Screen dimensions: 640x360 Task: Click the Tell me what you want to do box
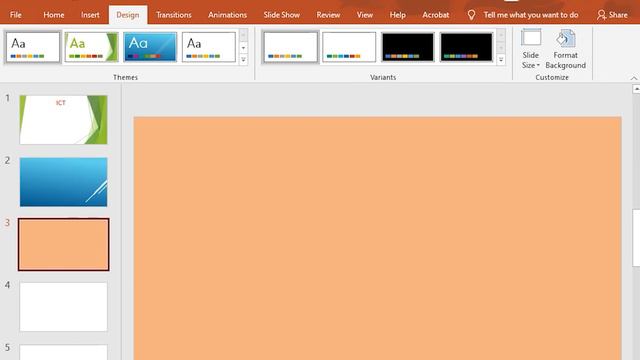tap(531, 15)
